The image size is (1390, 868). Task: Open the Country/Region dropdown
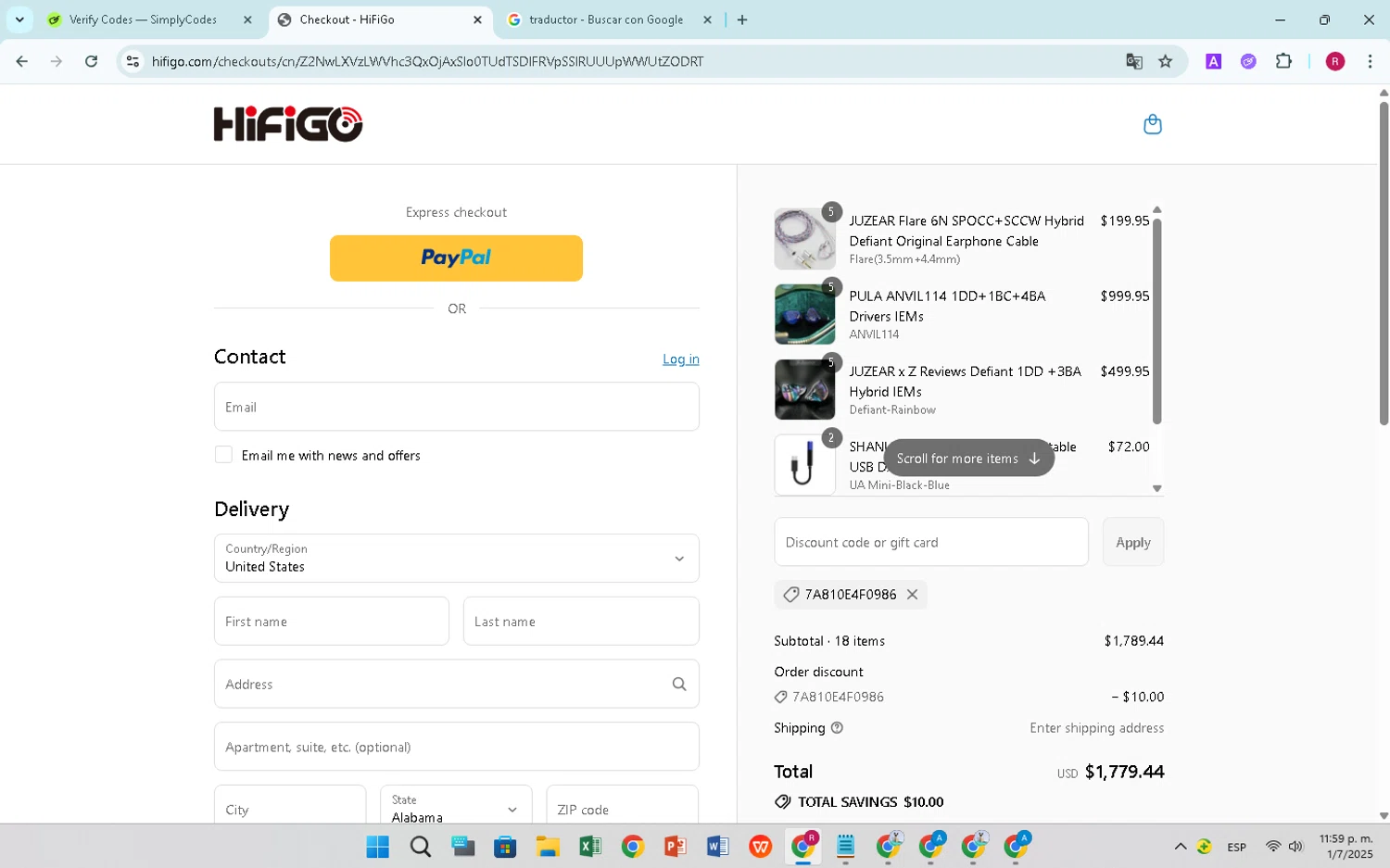pyautogui.click(x=456, y=558)
